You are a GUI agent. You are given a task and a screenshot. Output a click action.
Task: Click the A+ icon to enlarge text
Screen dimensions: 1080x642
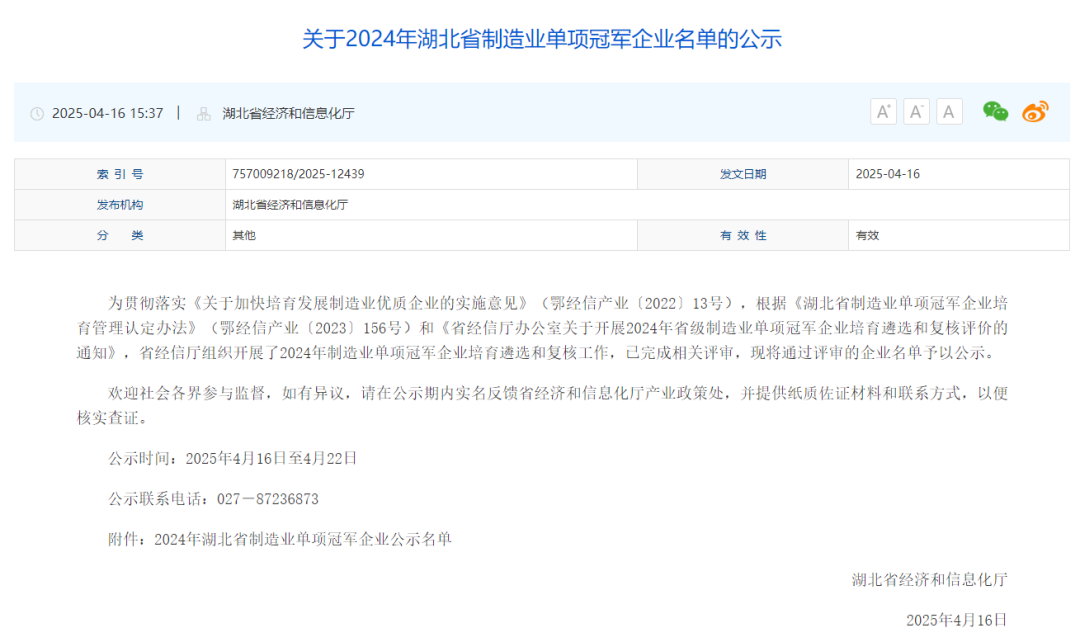pyautogui.click(x=883, y=111)
